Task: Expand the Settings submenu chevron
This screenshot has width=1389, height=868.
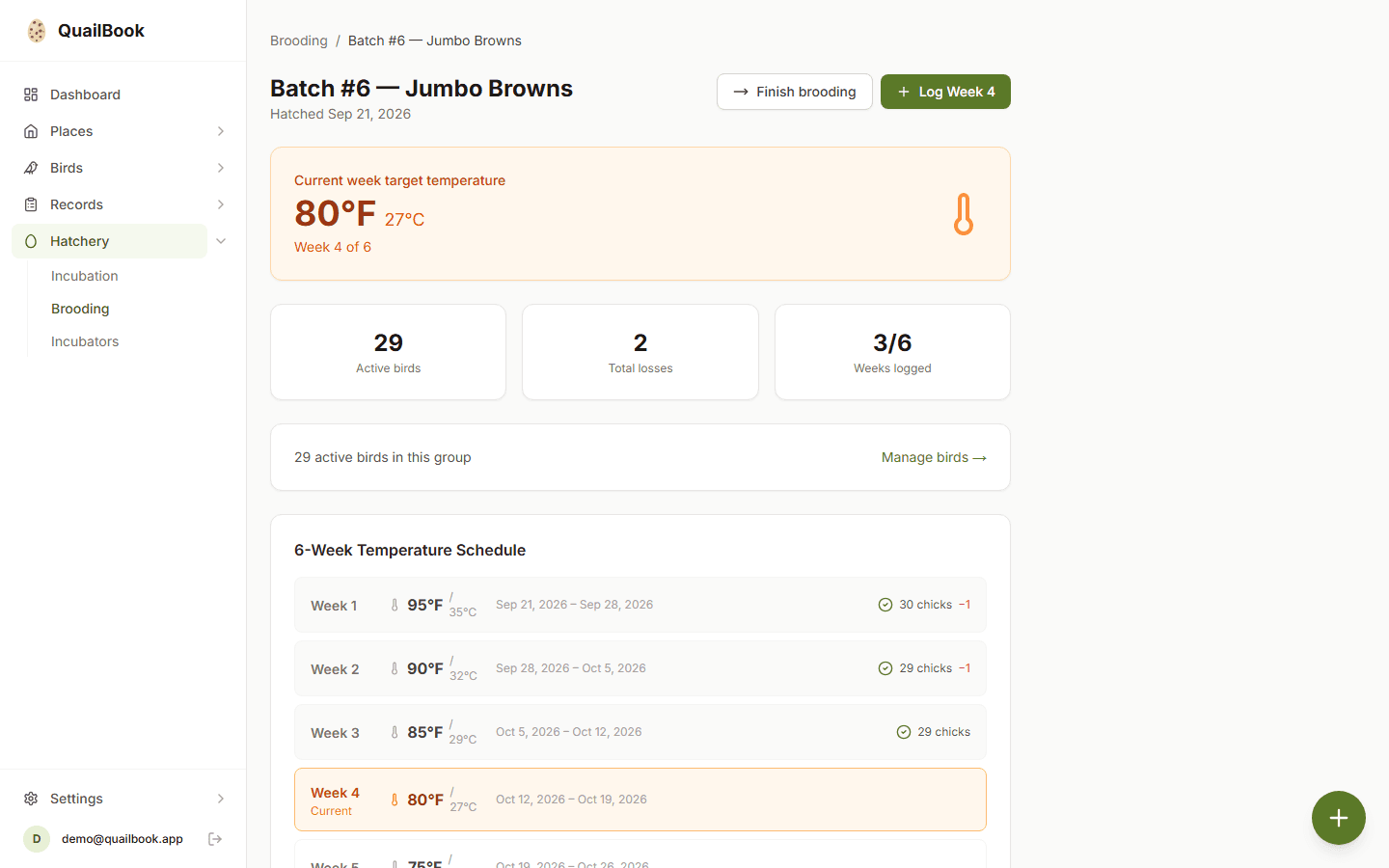Action: [221, 799]
